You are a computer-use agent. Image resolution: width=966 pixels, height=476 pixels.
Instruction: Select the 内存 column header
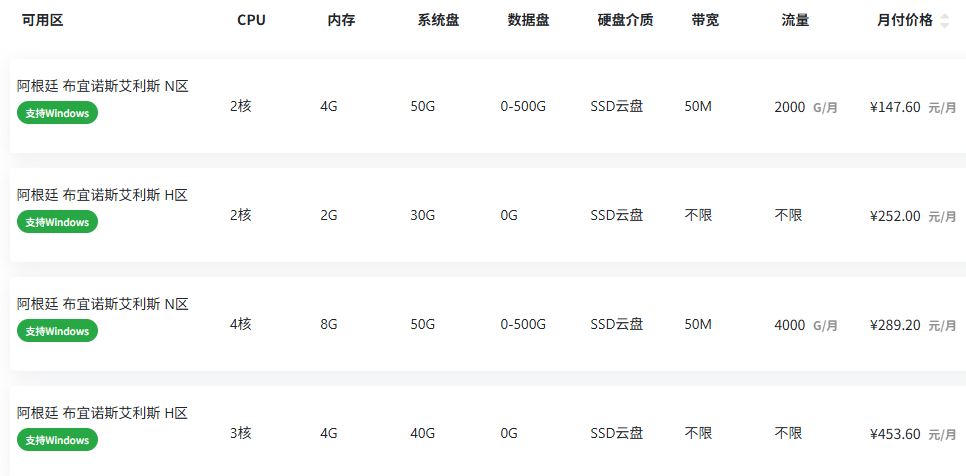tap(341, 20)
